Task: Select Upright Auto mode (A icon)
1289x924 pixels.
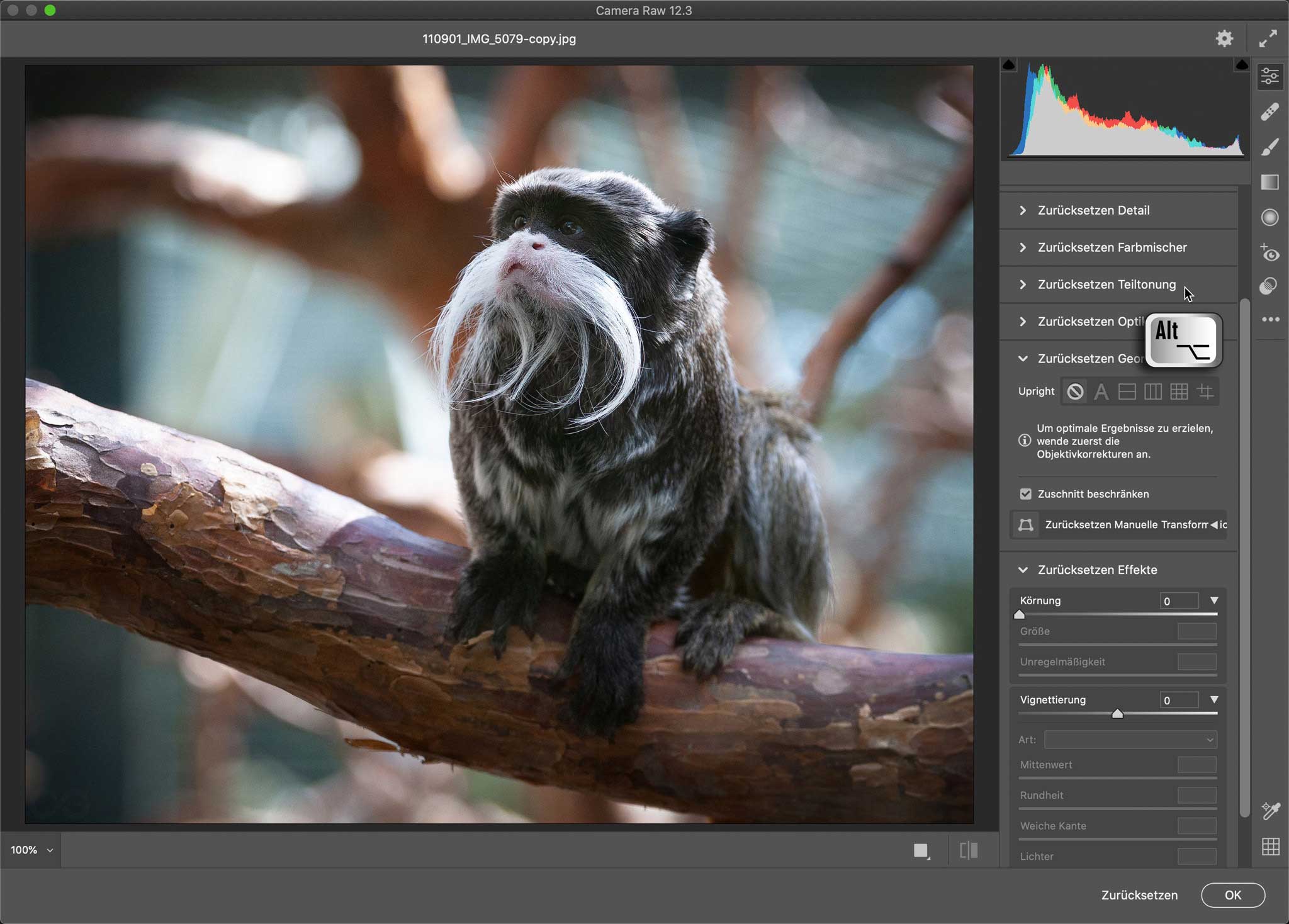Action: point(1101,392)
